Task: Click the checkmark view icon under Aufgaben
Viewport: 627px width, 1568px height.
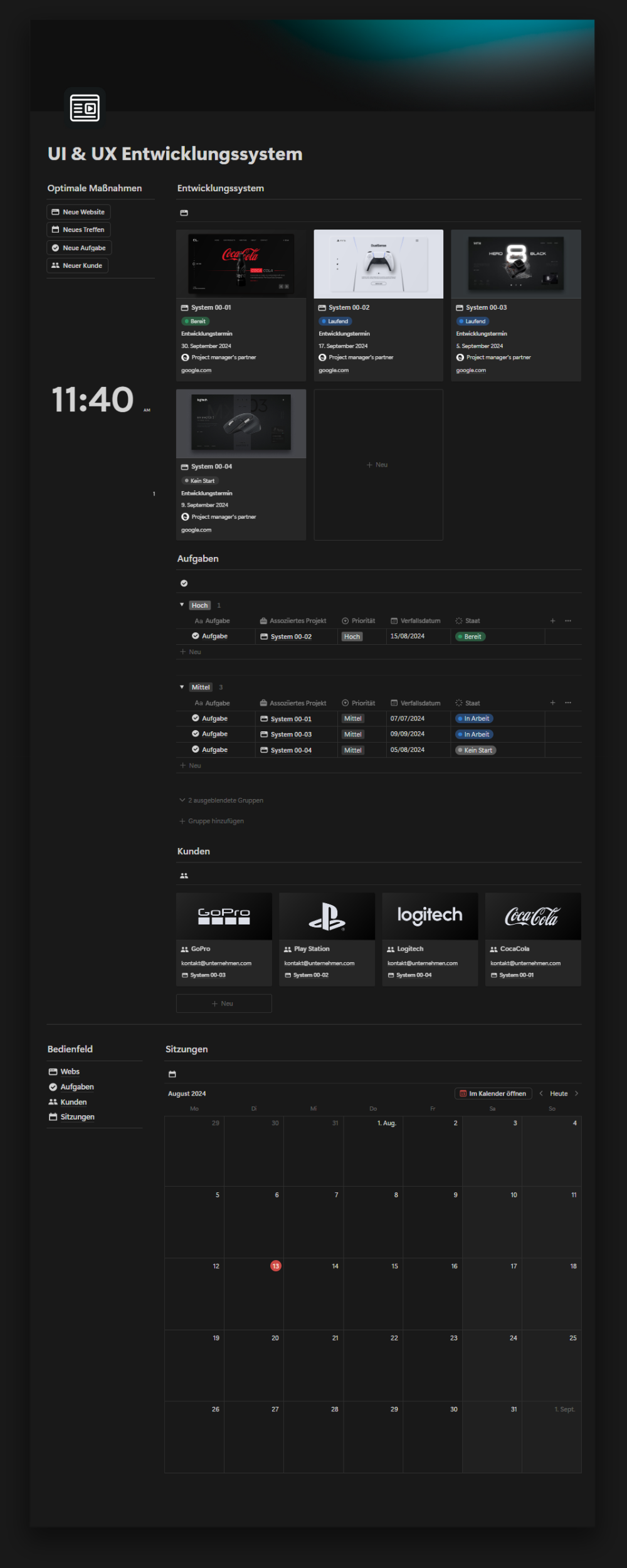Action: (x=184, y=583)
